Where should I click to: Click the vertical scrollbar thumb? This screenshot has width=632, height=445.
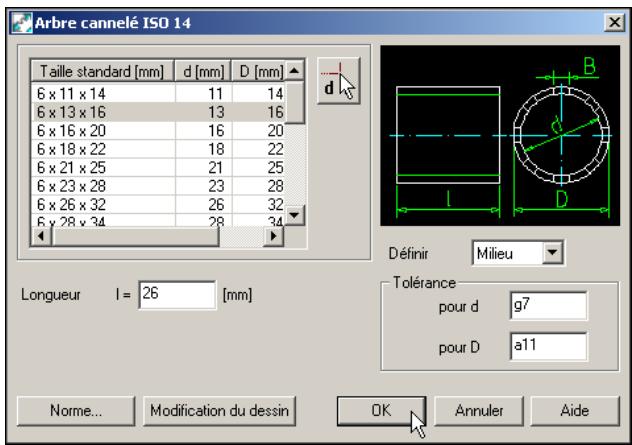(294, 102)
